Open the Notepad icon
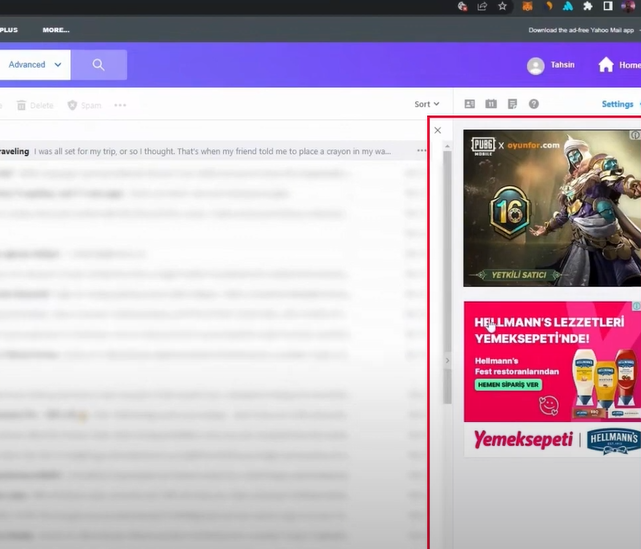 tap(512, 104)
